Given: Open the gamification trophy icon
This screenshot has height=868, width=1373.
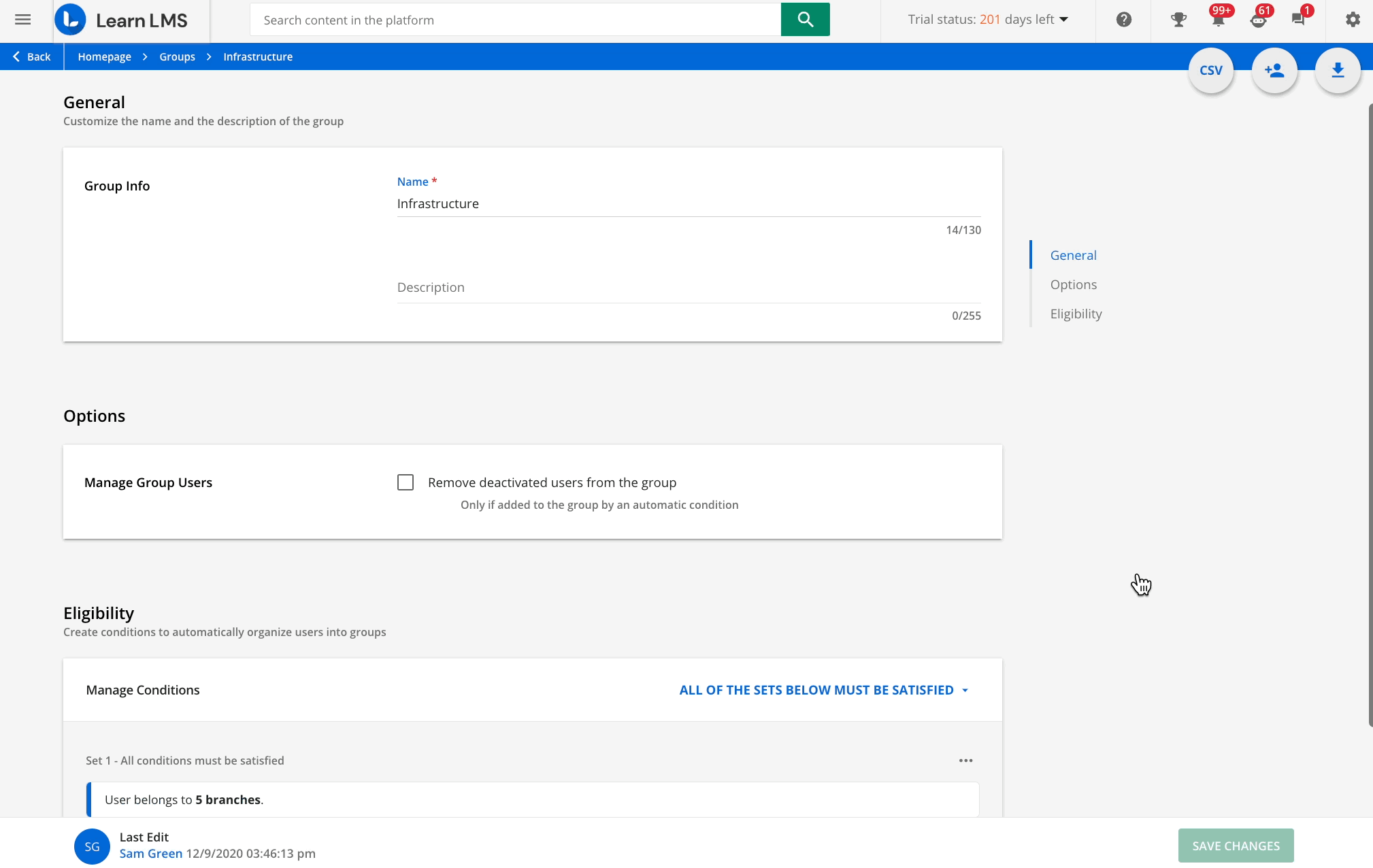Looking at the screenshot, I should click(x=1178, y=20).
